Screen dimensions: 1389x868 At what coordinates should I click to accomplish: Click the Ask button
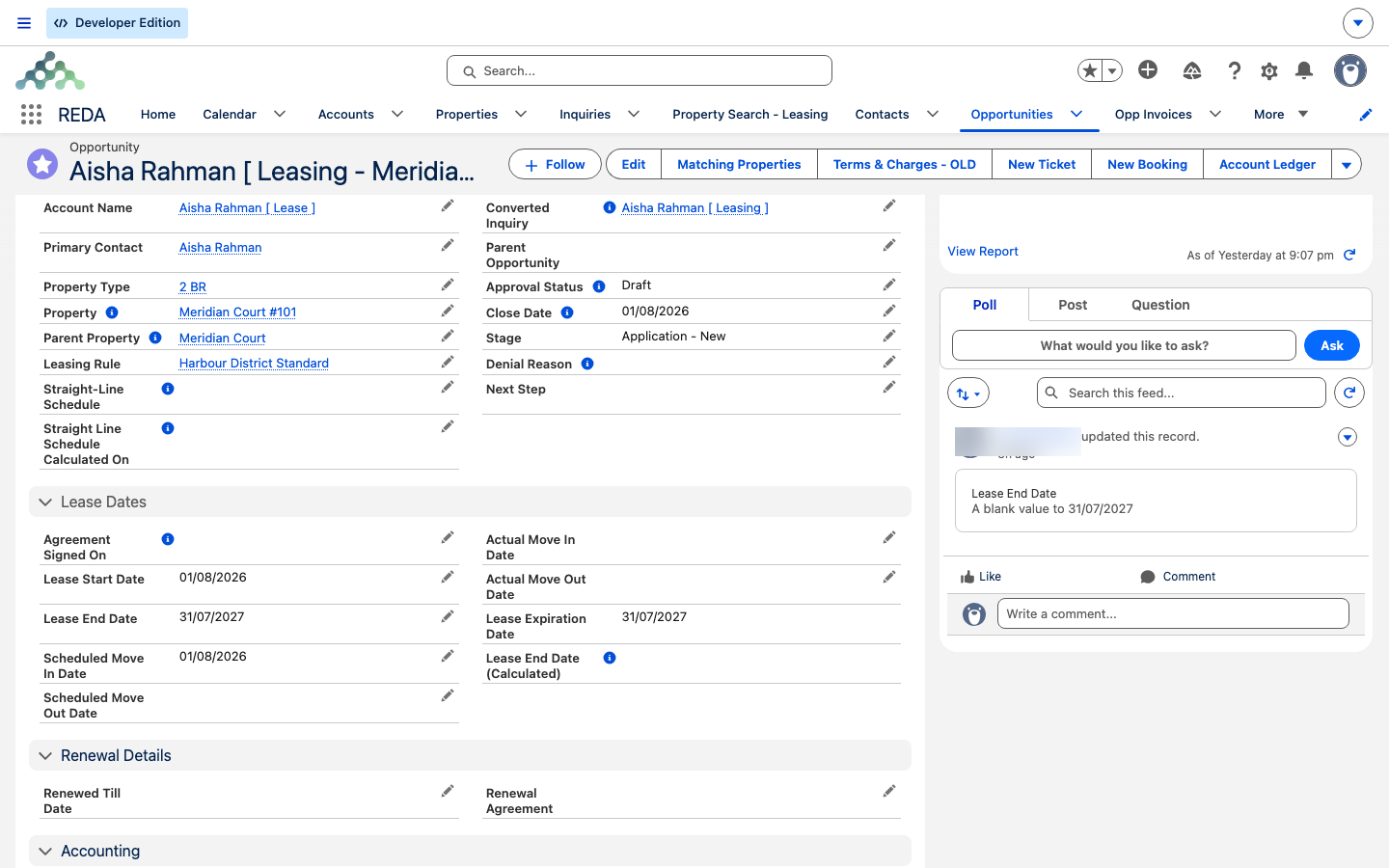[1332, 345]
